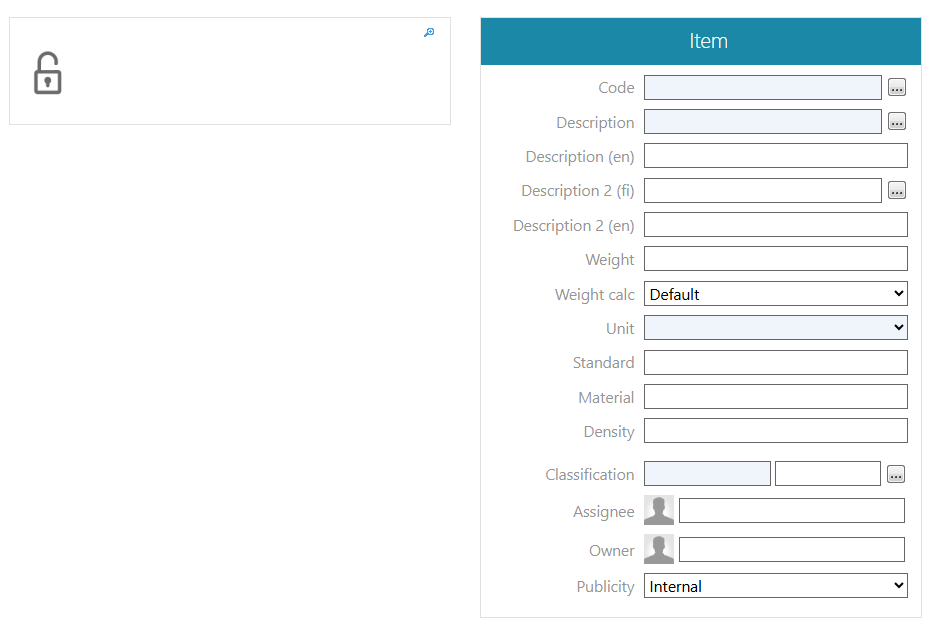Open browse button beside Description 2 (fi)
This screenshot has height=631, width=934.
pos(896,191)
